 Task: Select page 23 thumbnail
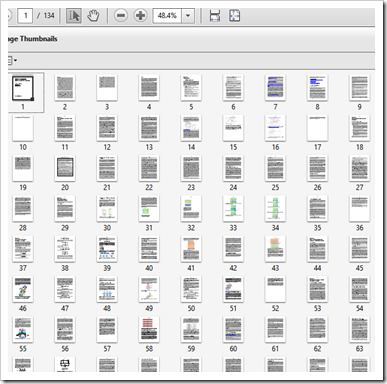(191, 169)
